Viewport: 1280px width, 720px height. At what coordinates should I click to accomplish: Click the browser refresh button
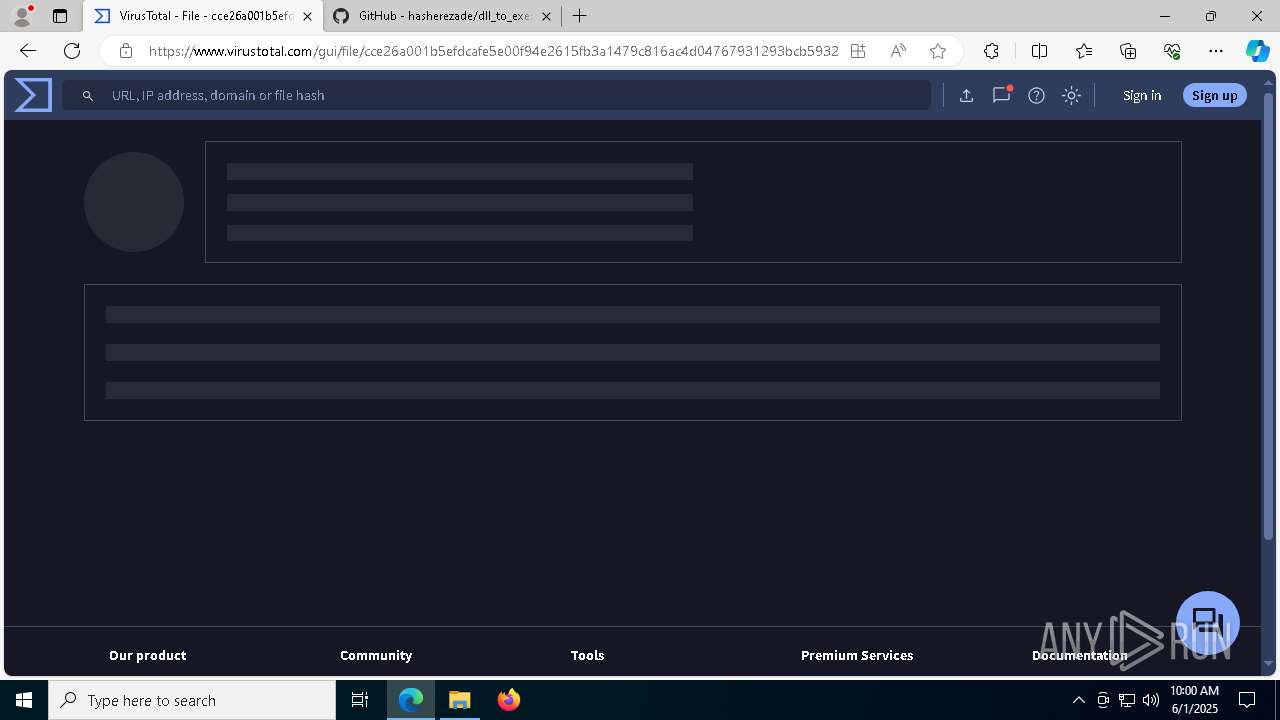72,51
